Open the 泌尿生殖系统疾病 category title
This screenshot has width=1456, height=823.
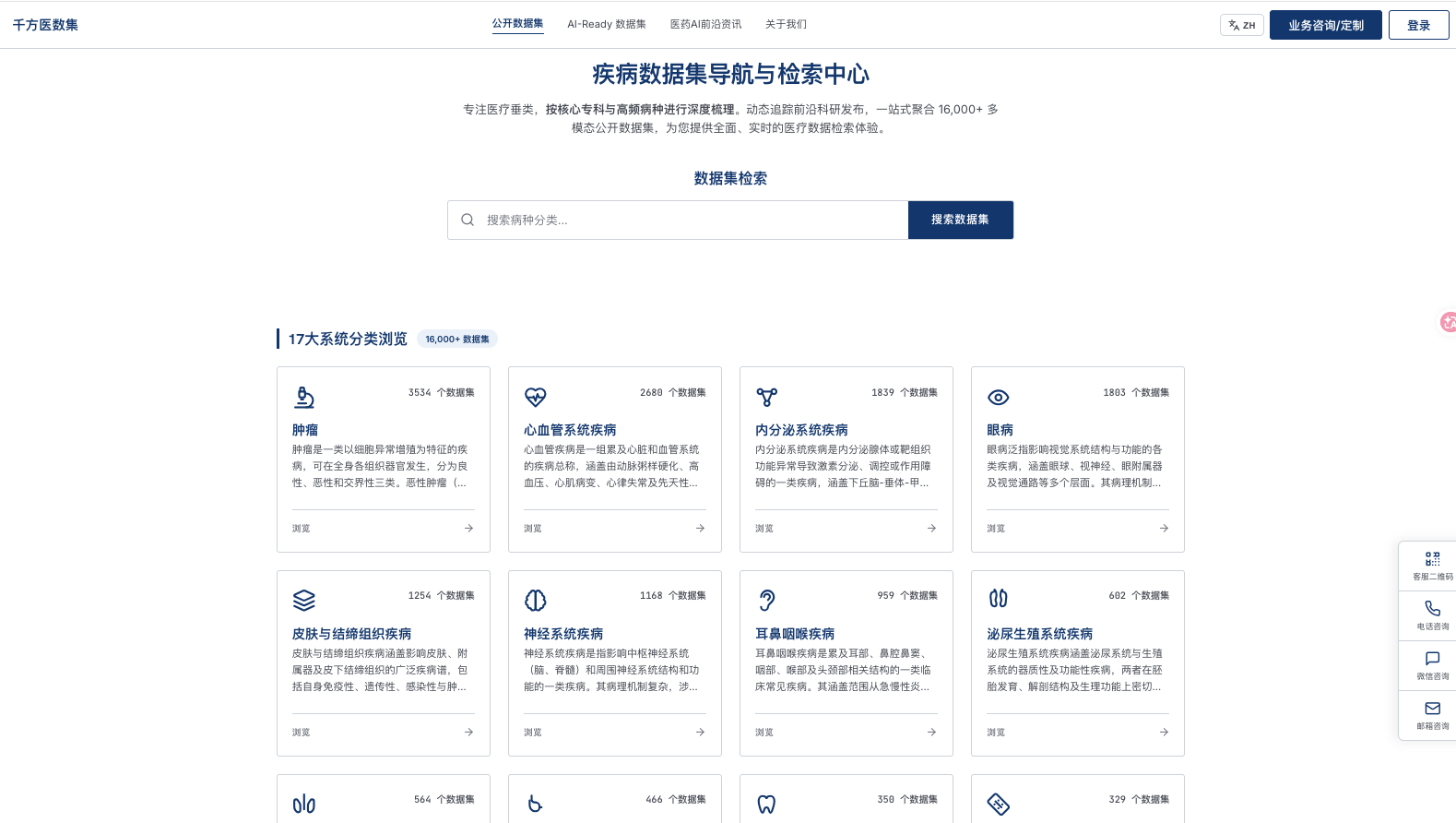pyautogui.click(x=1039, y=634)
